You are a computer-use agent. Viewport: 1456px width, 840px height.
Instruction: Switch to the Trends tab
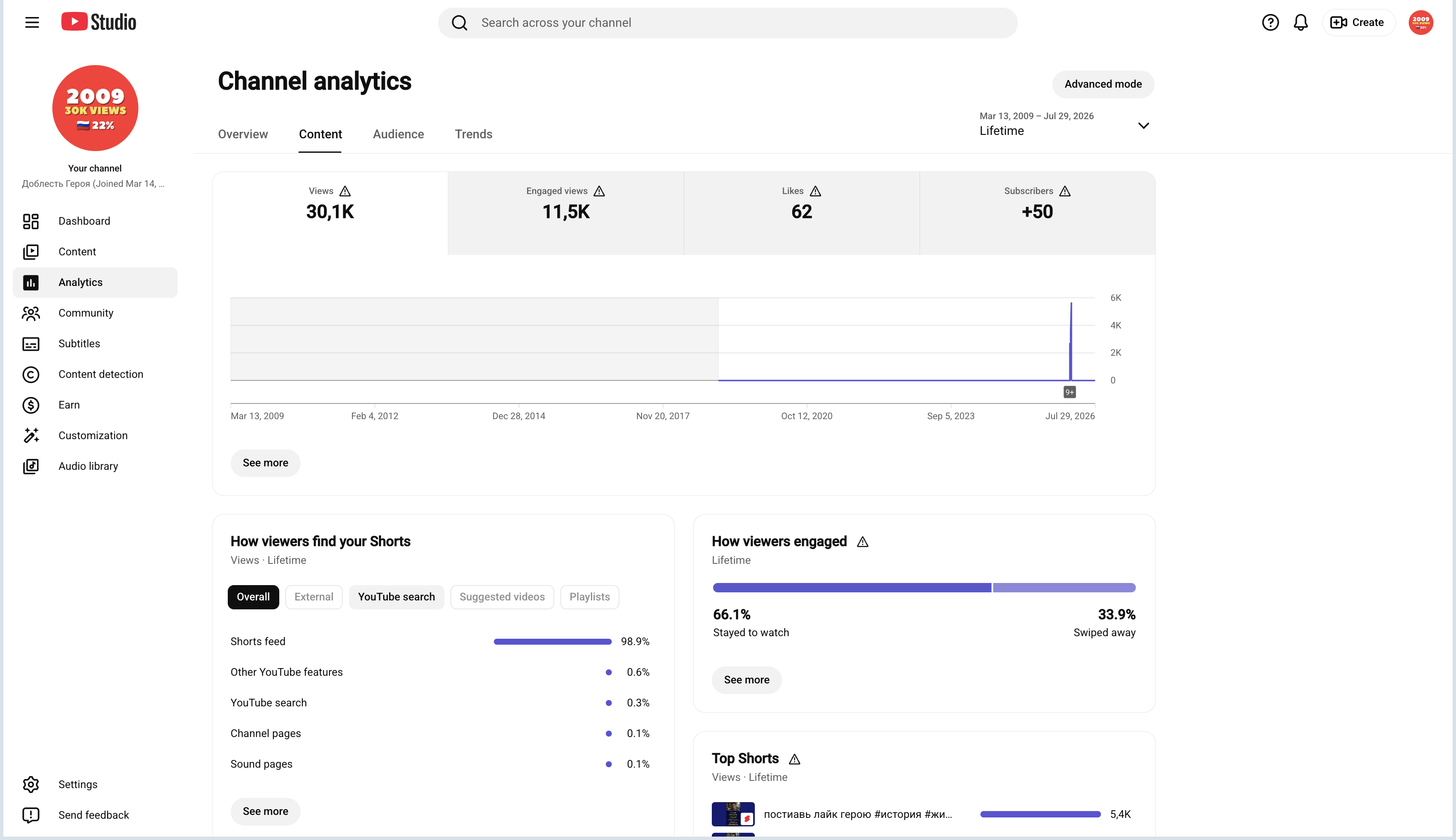(473, 134)
